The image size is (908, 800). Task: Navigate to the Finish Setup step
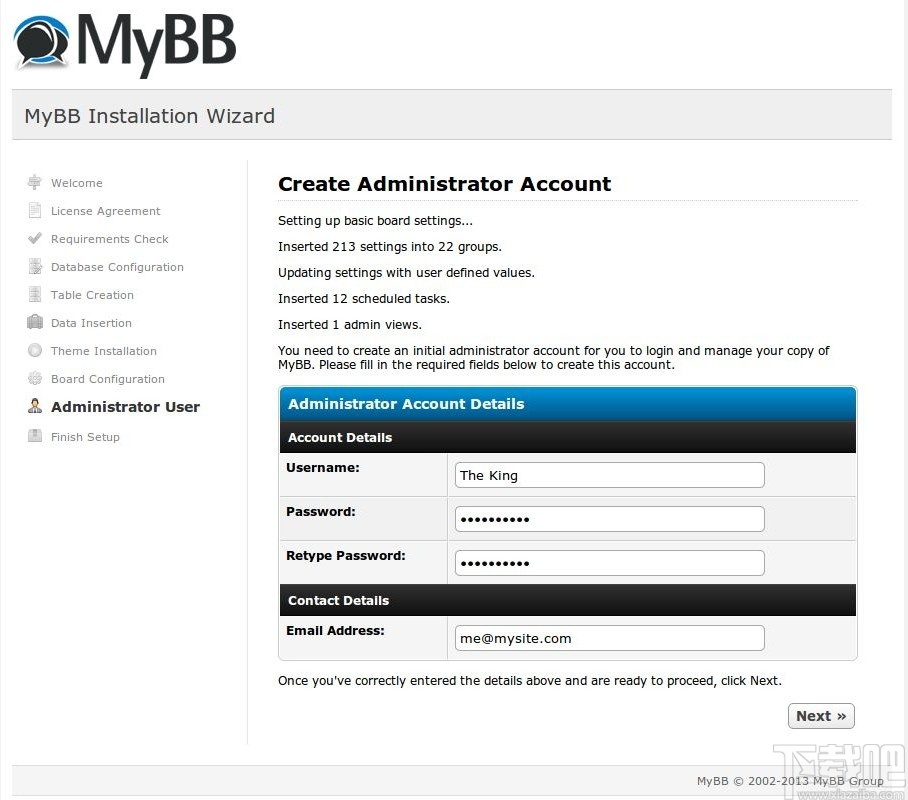click(x=86, y=437)
